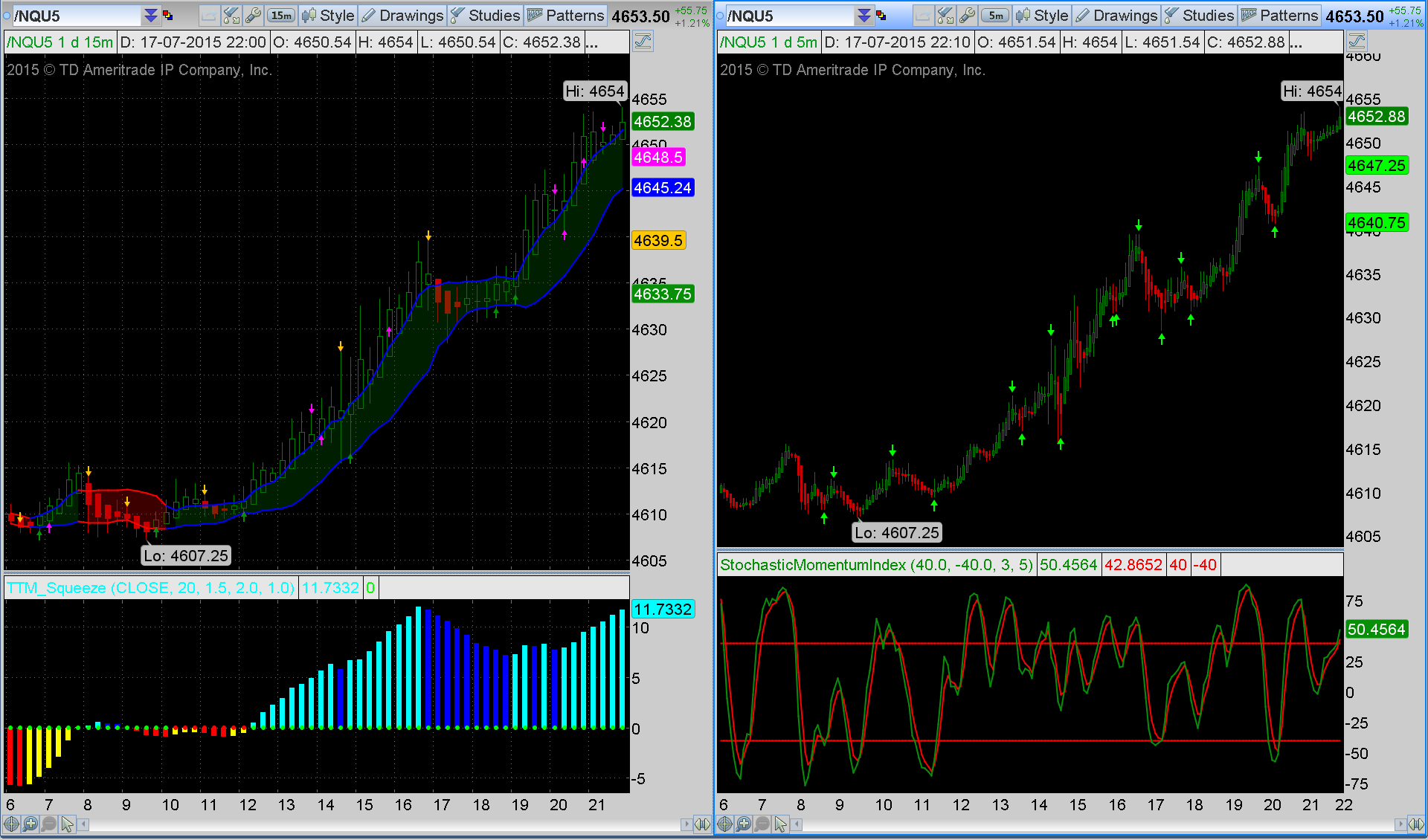Click left chart expand time axis arrows
The width and height of the screenshot is (1428, 840).
pyautogui.click(x=702, y=824)
